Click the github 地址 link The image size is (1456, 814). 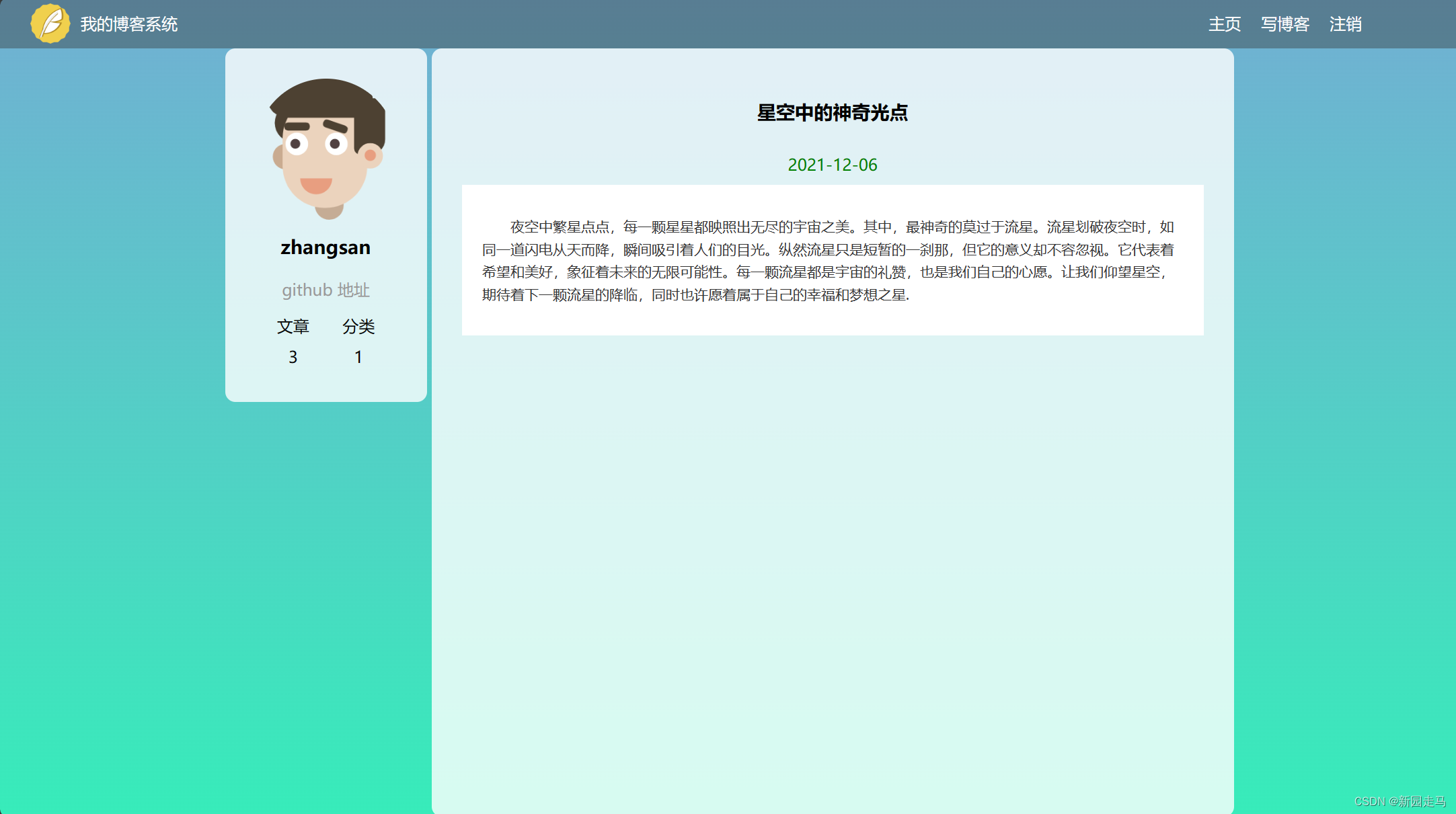(325, 290)
